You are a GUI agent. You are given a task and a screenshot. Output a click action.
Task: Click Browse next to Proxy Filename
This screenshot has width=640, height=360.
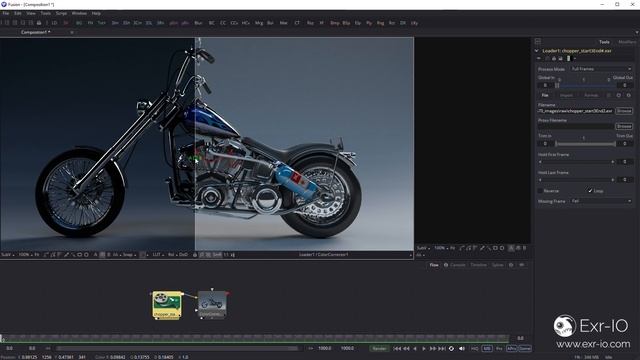point(624,127)
